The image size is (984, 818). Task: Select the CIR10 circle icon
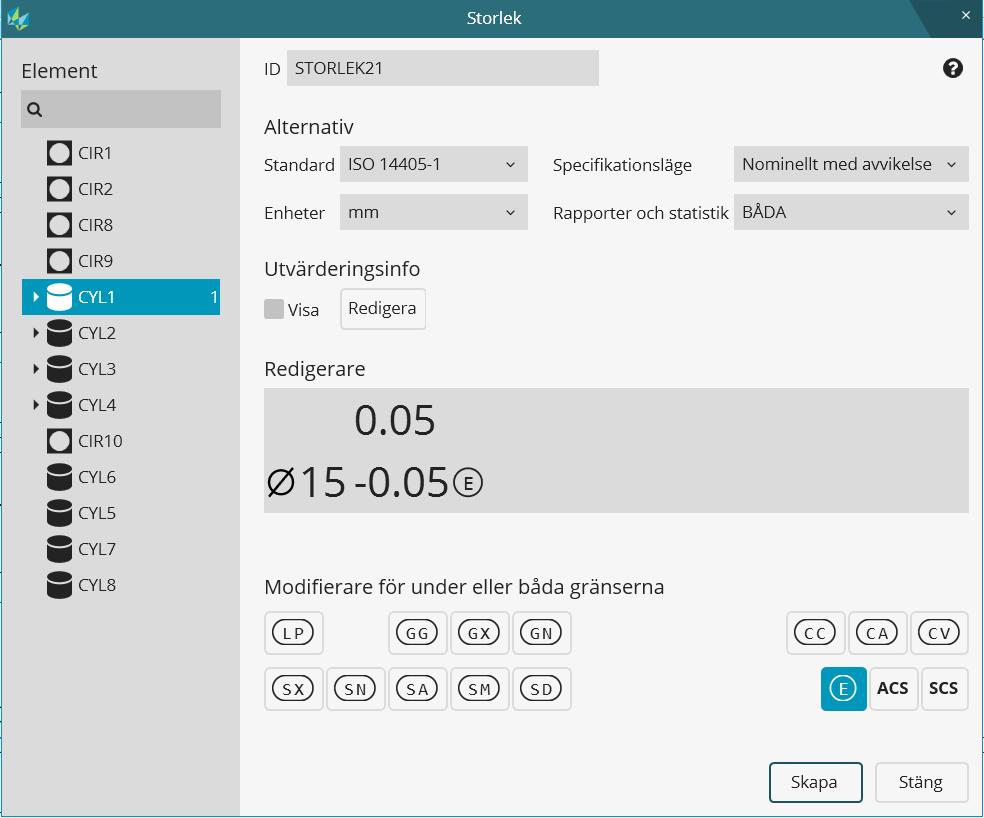pos(60,441)
